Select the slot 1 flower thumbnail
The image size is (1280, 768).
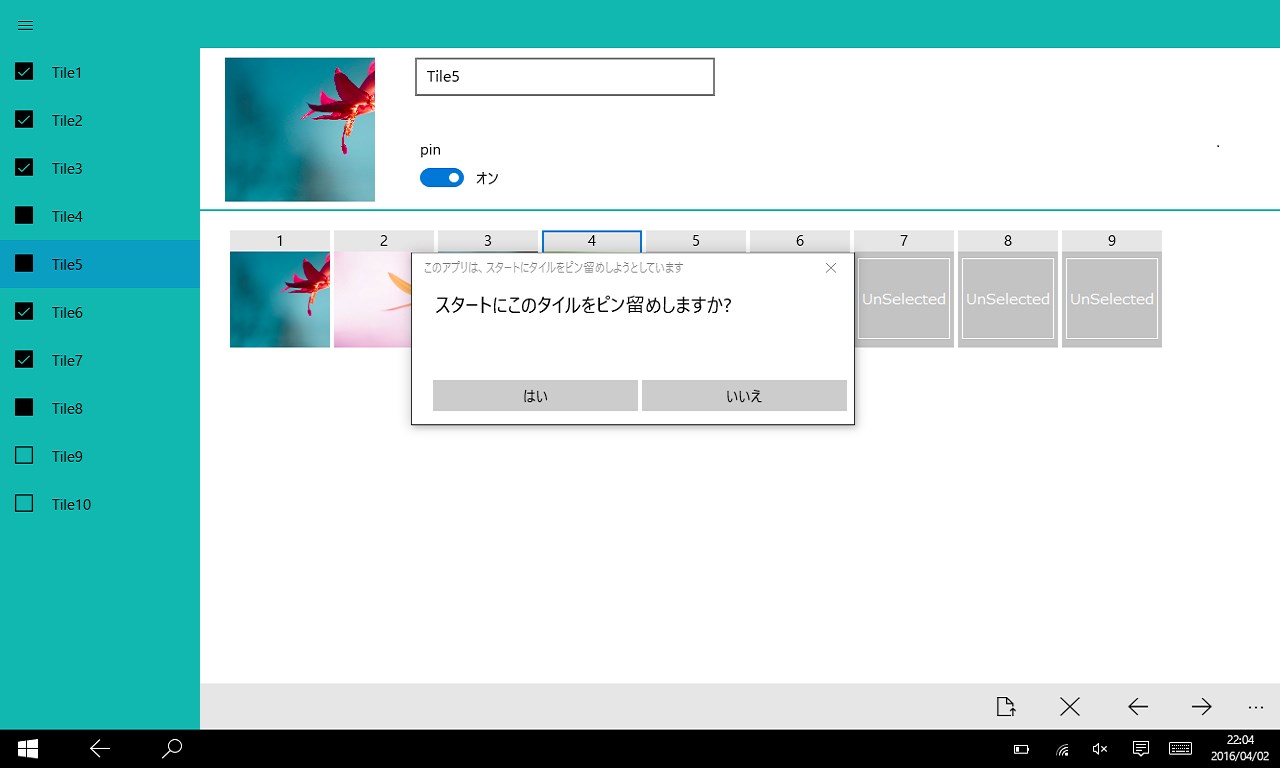[280, 299]
